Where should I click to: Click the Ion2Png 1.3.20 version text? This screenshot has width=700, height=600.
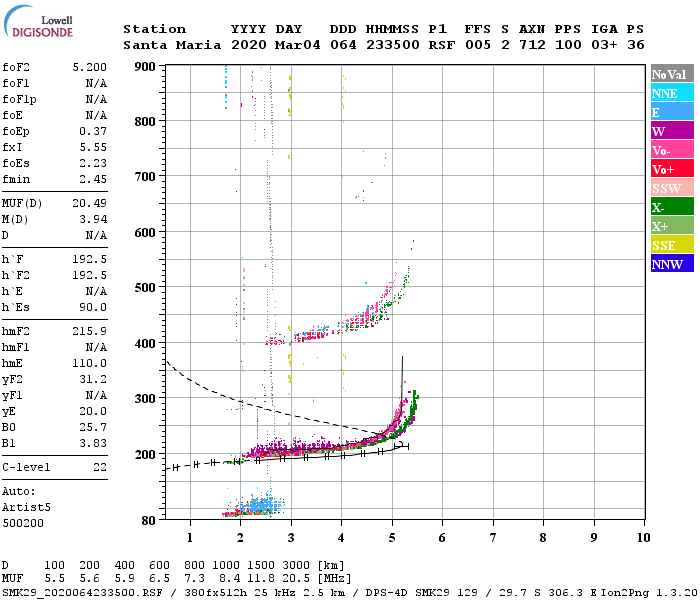coord(649,593)
